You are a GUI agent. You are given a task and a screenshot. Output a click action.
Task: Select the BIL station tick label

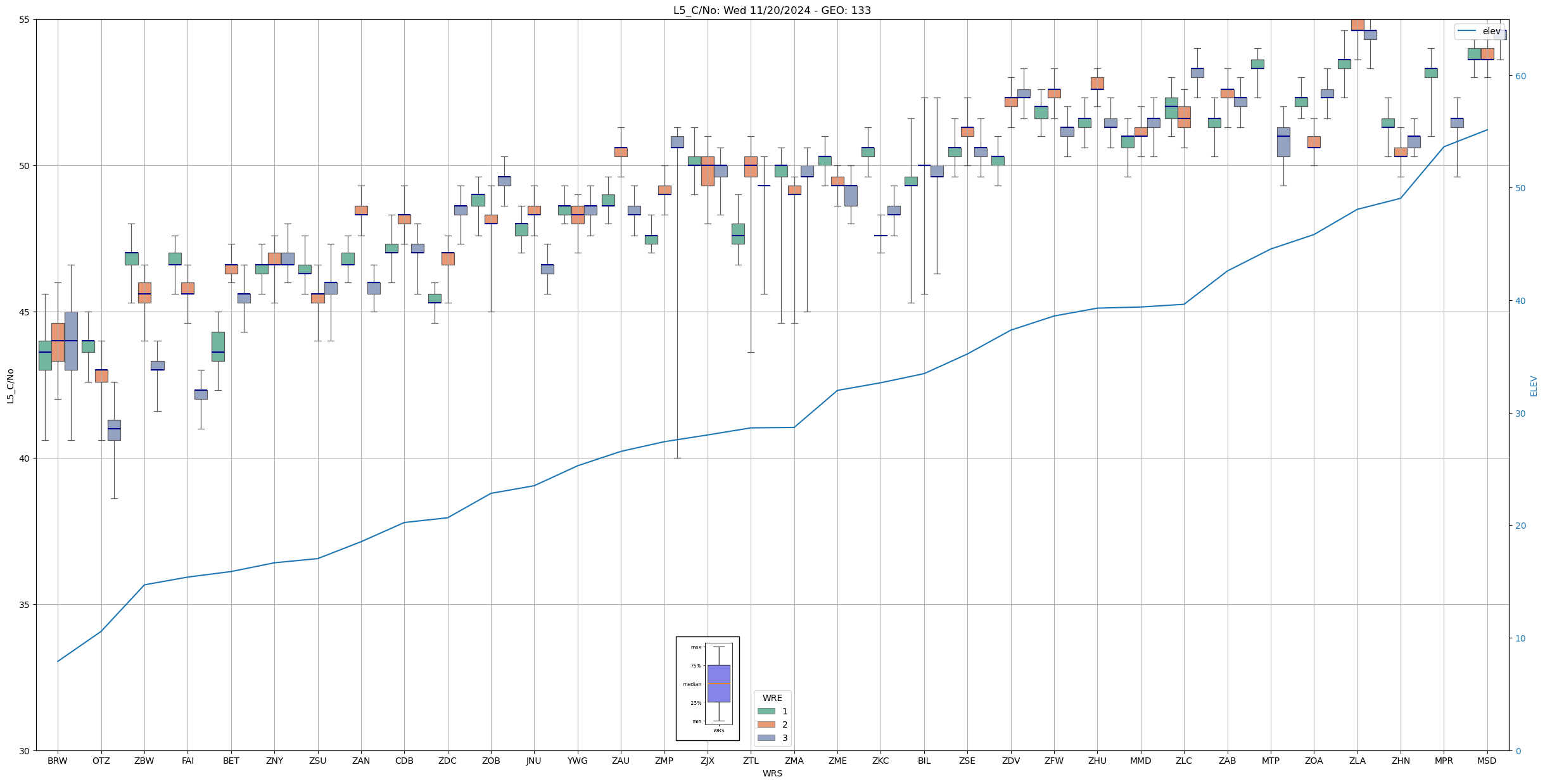(x=924, y=761)
